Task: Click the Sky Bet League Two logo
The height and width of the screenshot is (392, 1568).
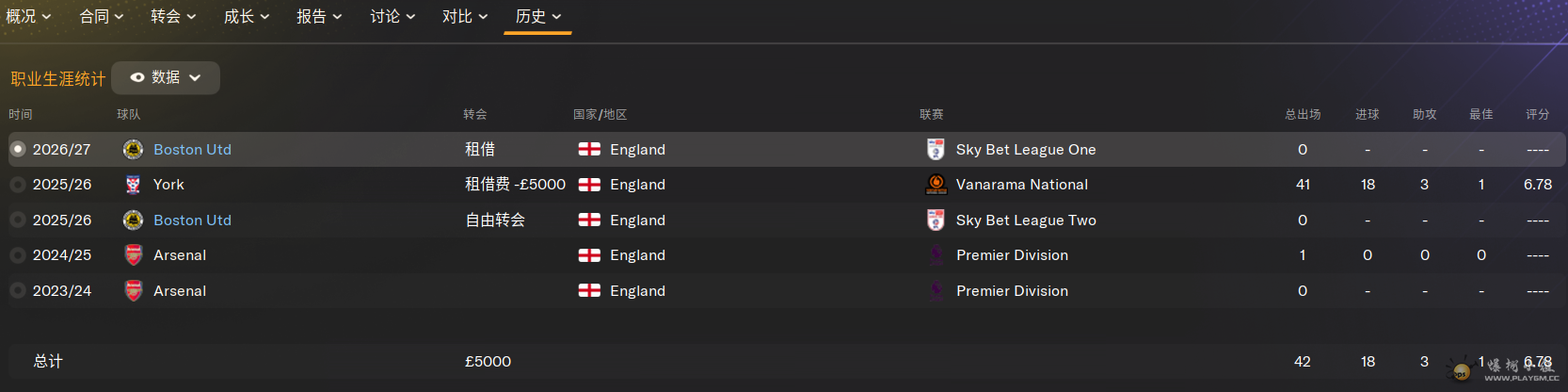Action: pos(936,220)
